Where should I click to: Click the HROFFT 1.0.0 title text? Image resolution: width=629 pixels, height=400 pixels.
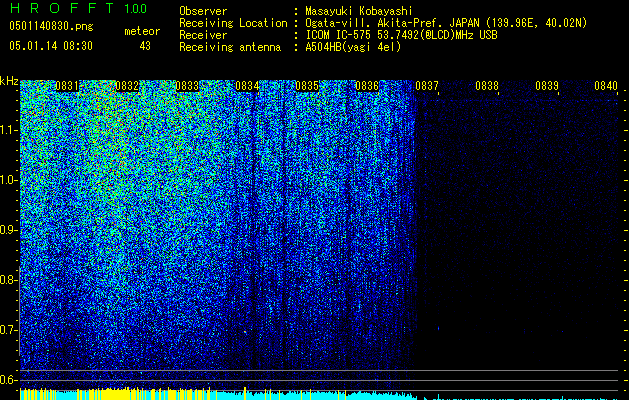point(78,8)
